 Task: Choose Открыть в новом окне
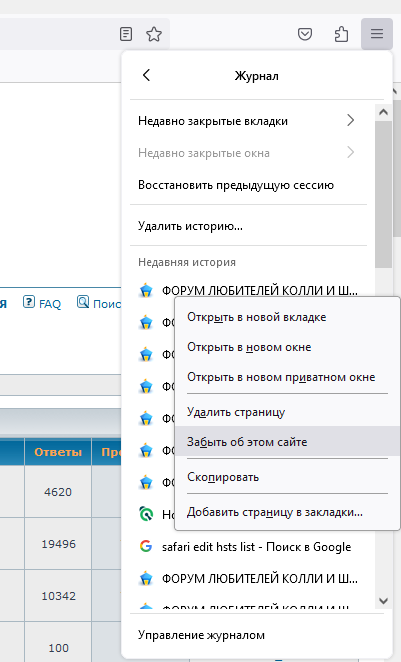click(x=287, y=347)
